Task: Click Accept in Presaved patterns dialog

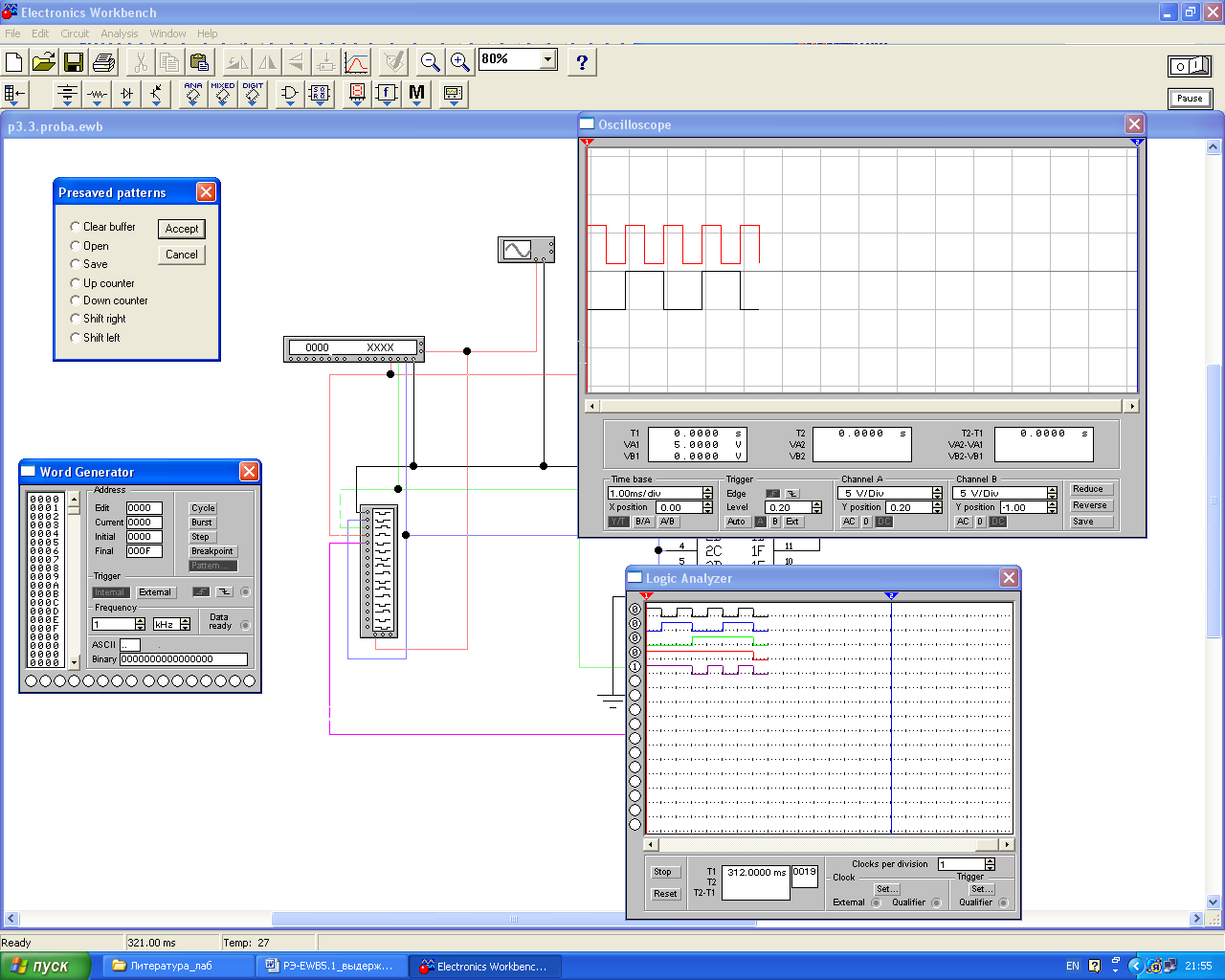Action: pyautogui.click(x=182, y=229)
